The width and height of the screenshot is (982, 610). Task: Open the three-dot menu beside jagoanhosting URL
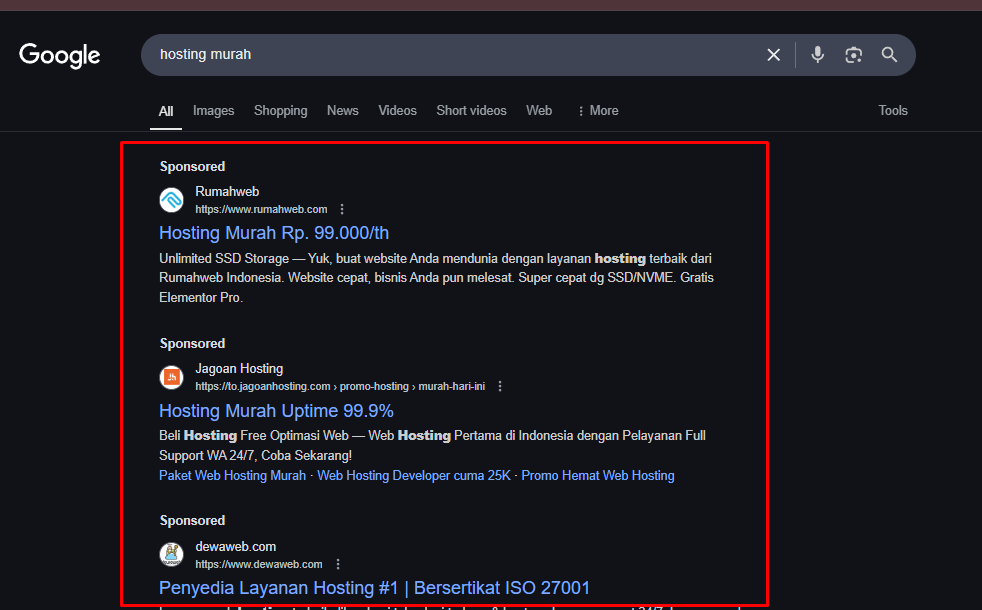[x=500, y=386]
